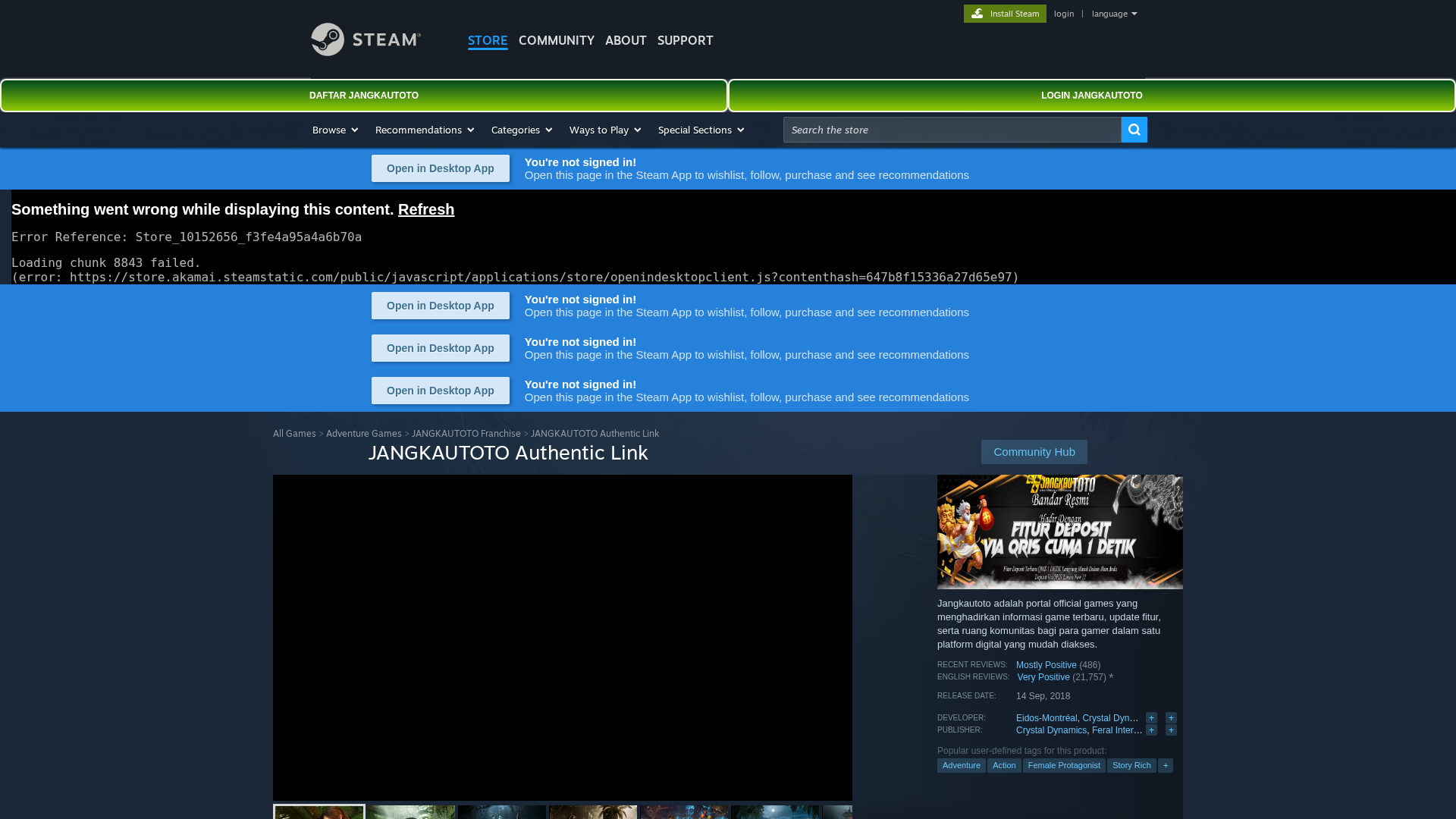
Task: Open the COMMUNITY menu
Action: click(x=557, y=40)
